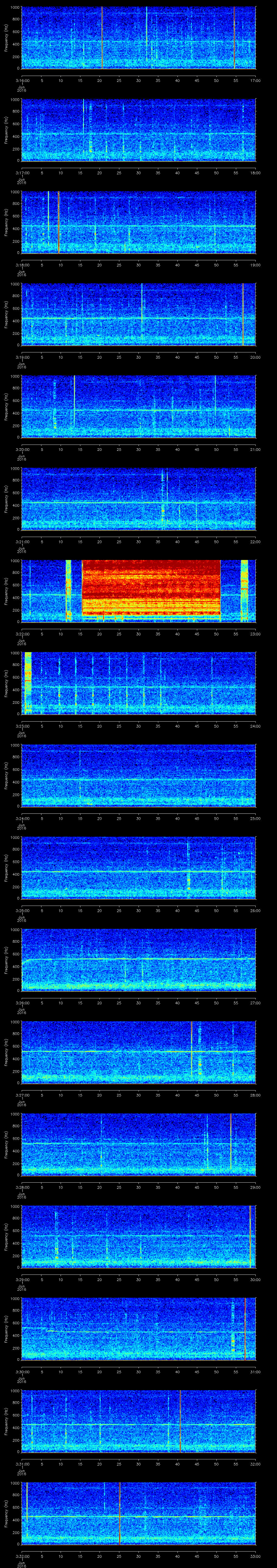Click the 3:31:00 start time label
The image size is (277, 1568).
tap(22, 1463)
